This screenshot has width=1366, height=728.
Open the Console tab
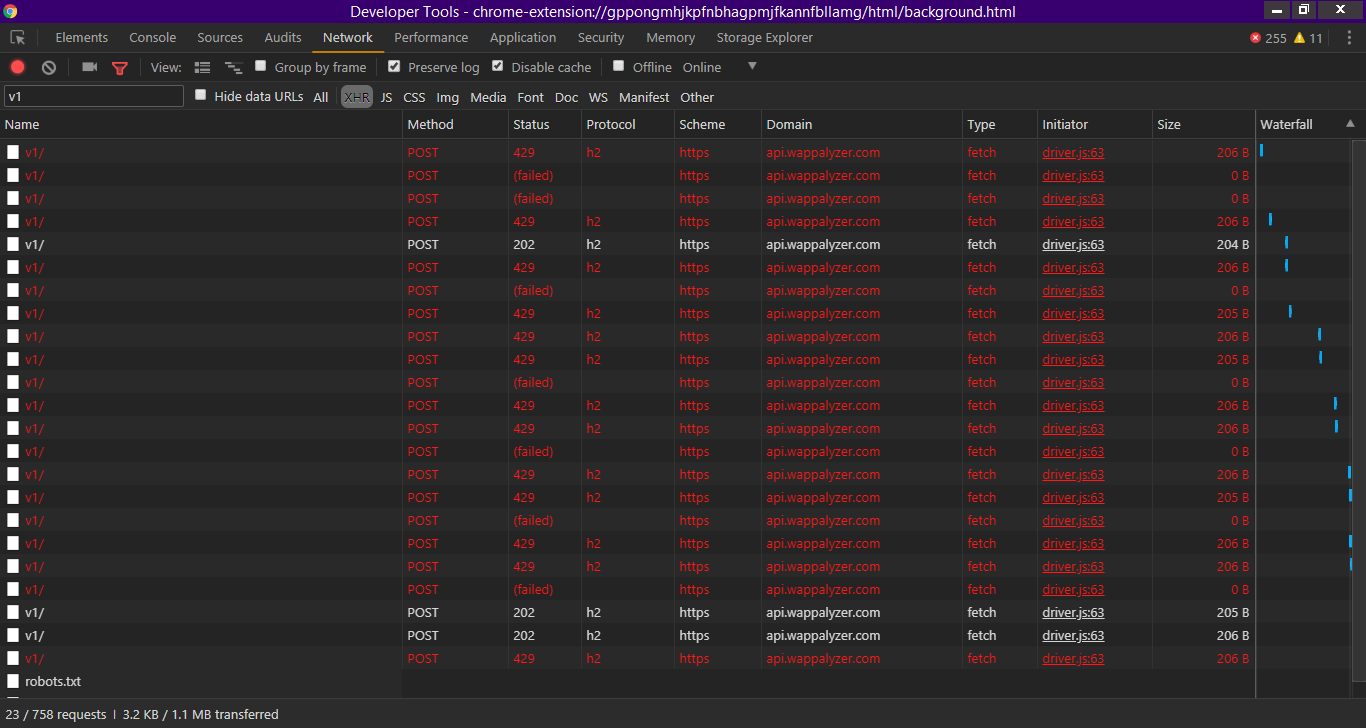(x=153, y=37)
